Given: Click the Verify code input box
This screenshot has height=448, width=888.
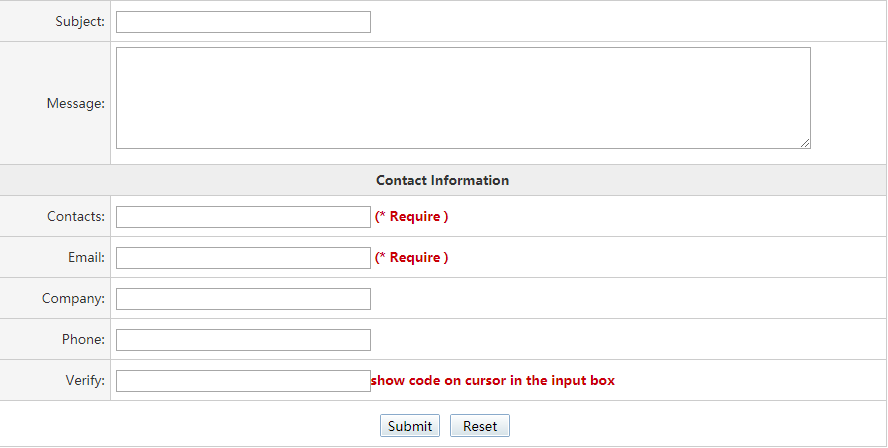Looking at the screenshot, I should pyautogui.click(x=243, y=381).
